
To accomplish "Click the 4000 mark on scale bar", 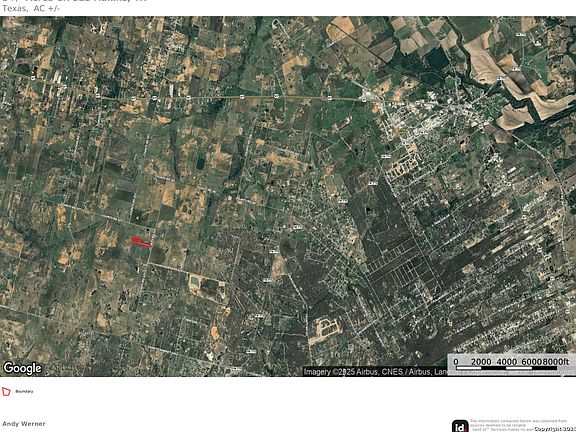I will pyautogui.click(x=506, y=362).
